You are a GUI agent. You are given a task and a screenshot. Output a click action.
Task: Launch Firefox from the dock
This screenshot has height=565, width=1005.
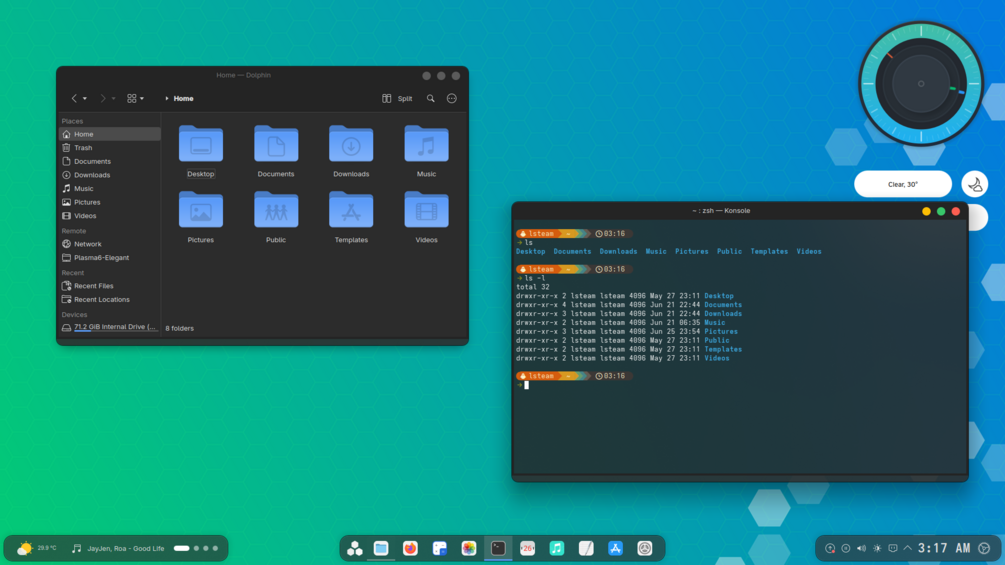pos(410,548)
